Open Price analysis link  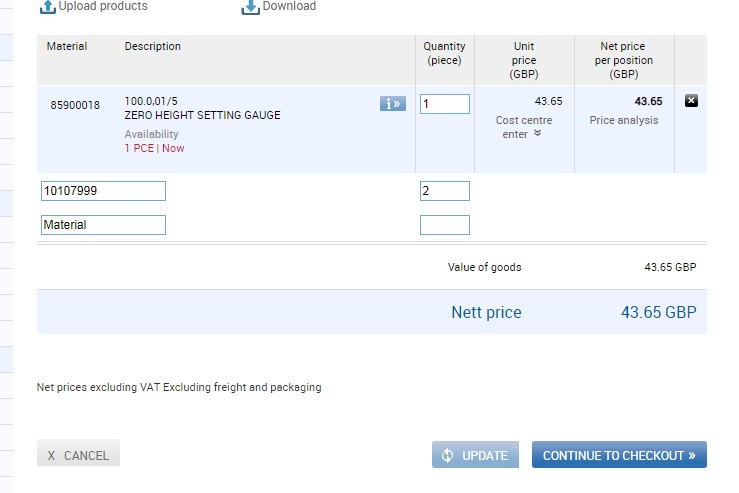pyautogui.click(x=624, y=120)
